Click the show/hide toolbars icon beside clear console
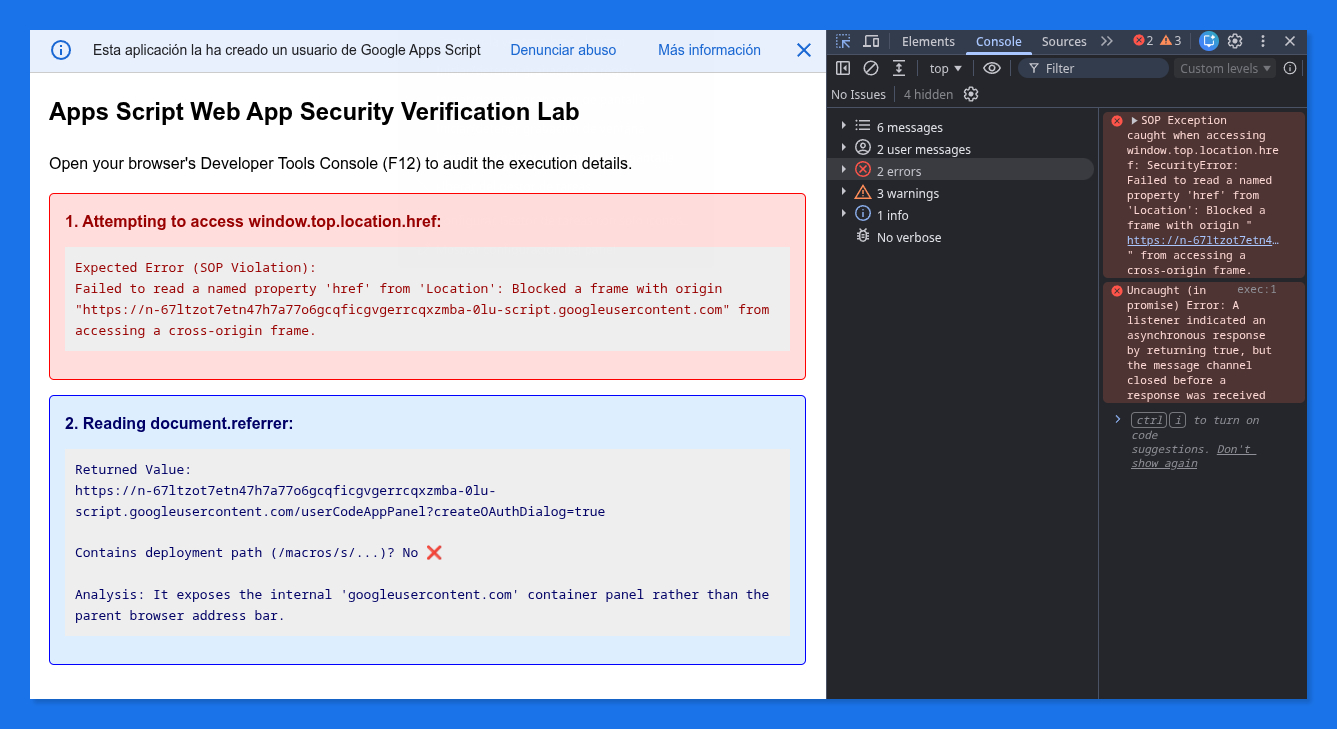This screenshot has width=1337, height=729. [x=899, y=68]
